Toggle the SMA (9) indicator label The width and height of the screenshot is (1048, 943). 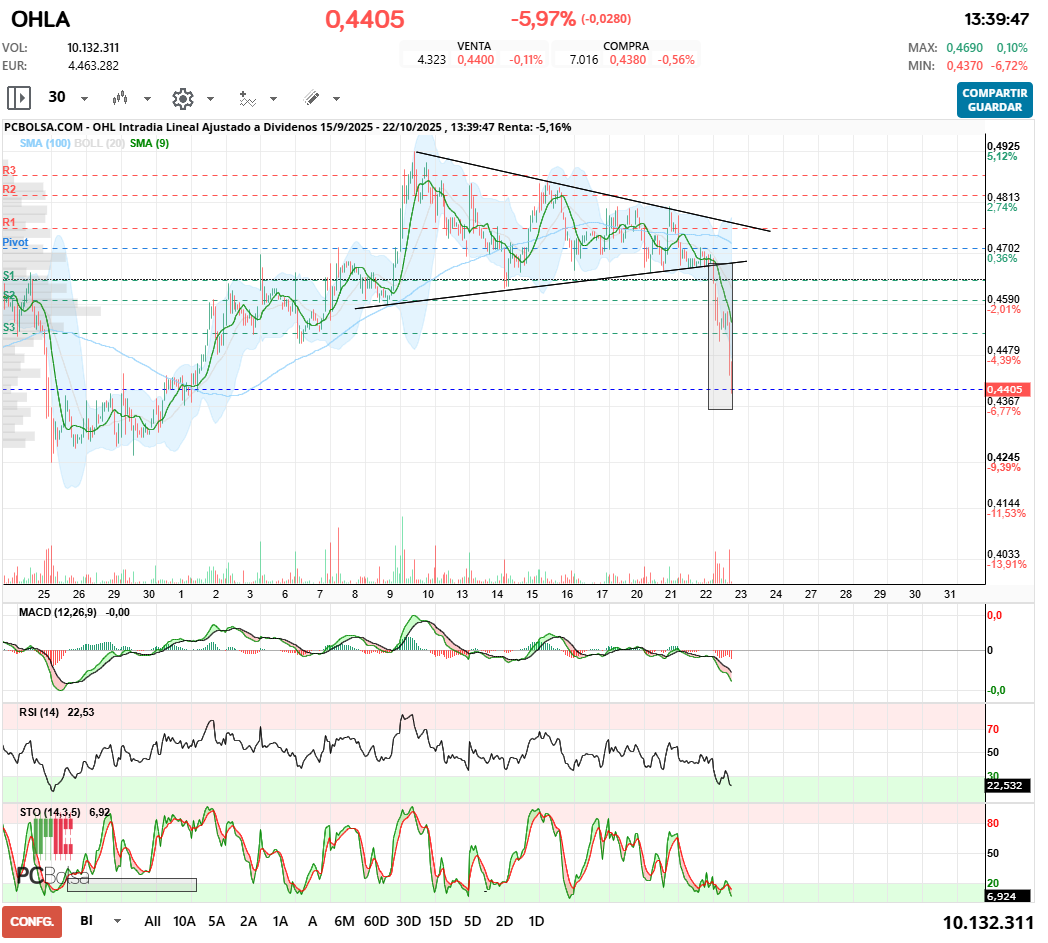150,143
